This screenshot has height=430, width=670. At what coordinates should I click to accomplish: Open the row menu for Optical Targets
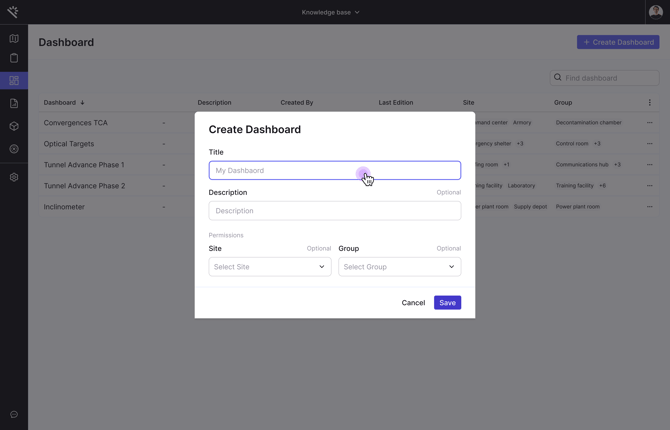[649, 144]
